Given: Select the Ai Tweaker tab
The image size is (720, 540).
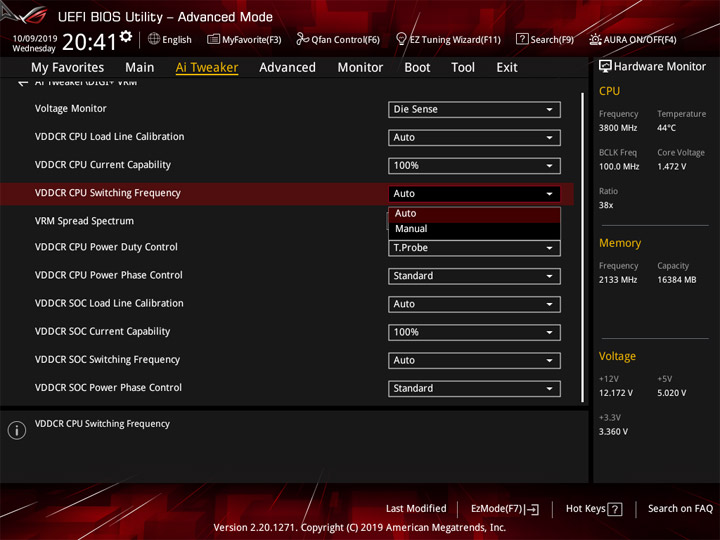Looking at the screenshot, I should pos(207,68).
